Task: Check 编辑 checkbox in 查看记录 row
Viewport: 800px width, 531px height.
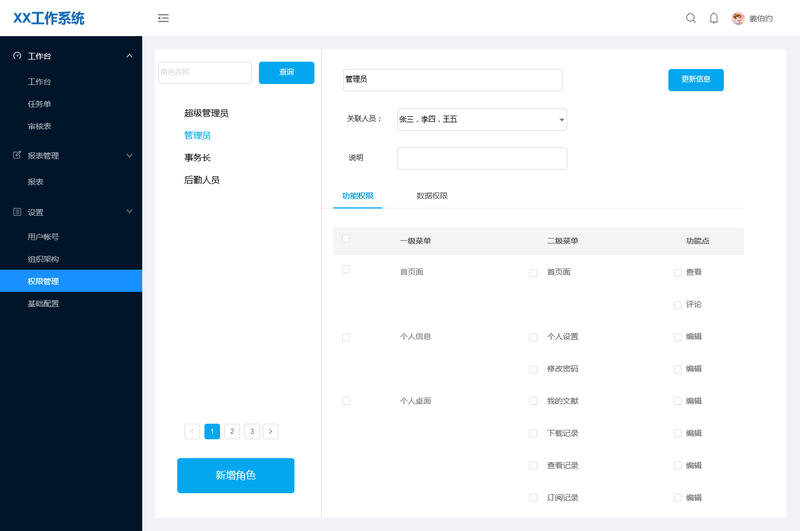Action: point(678,465)
